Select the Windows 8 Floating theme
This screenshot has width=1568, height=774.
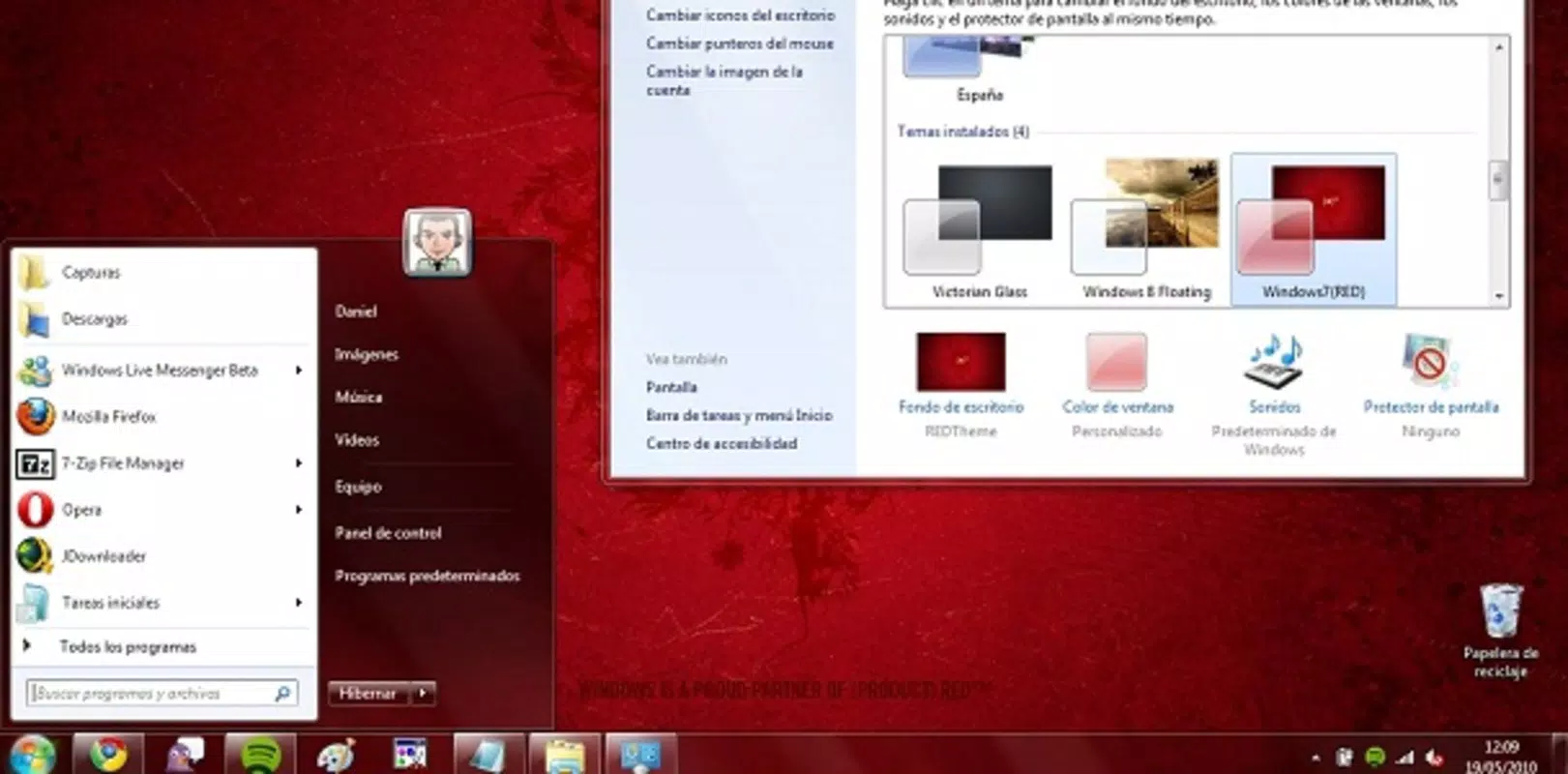pos(1146,232)
